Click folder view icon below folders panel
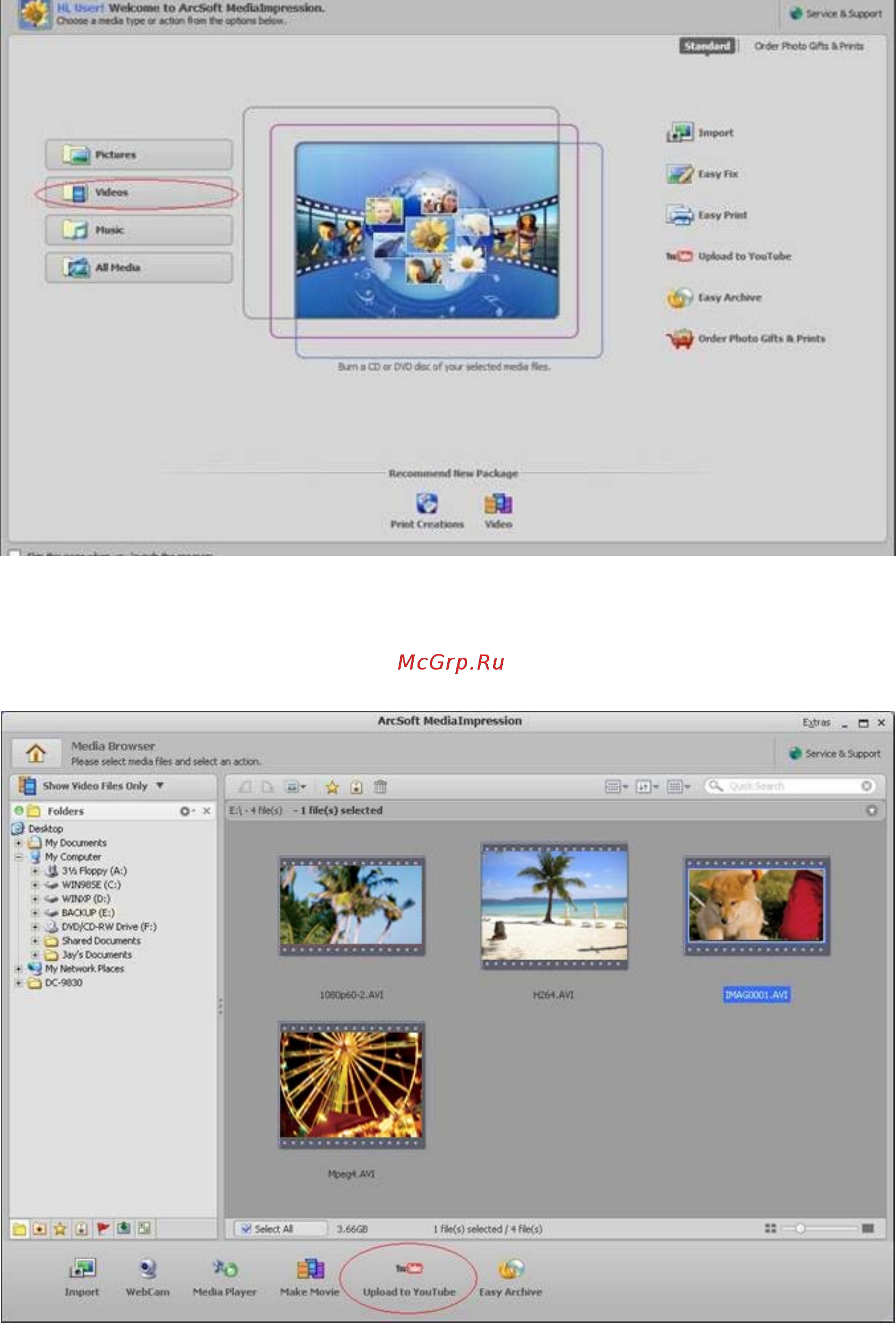 (19, 1229)
